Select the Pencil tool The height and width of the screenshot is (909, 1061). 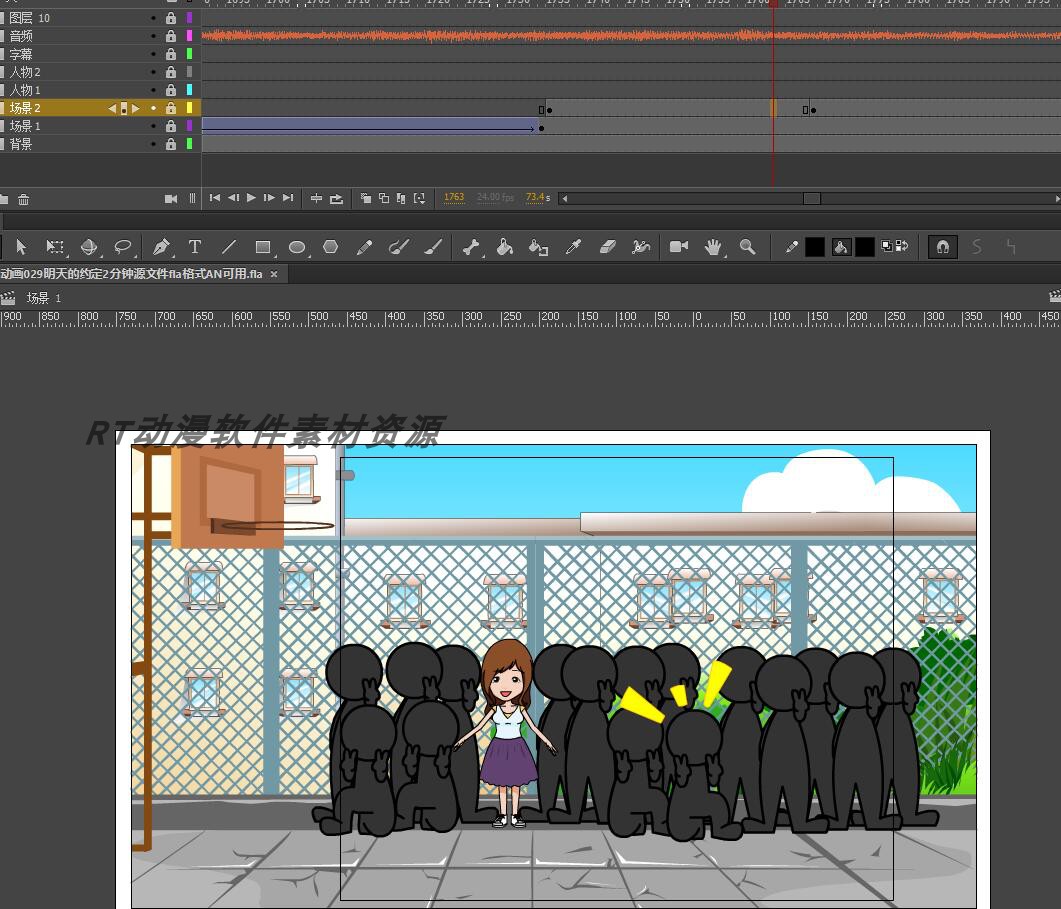tap(364, 247)
